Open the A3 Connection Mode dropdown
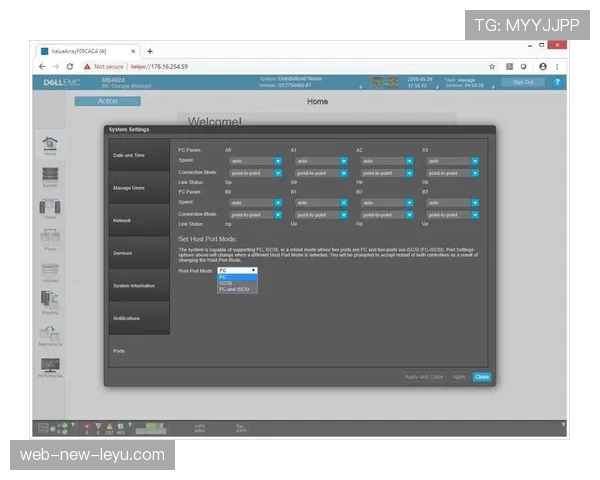 (453, 173)
